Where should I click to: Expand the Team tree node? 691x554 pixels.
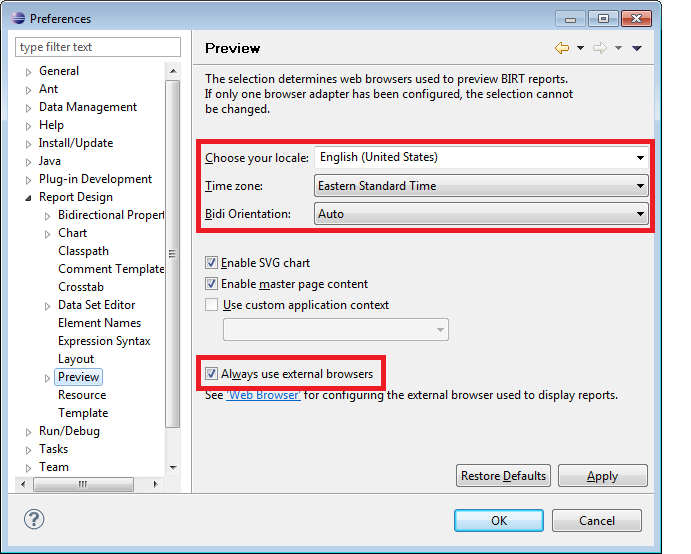tap(29, 468)
